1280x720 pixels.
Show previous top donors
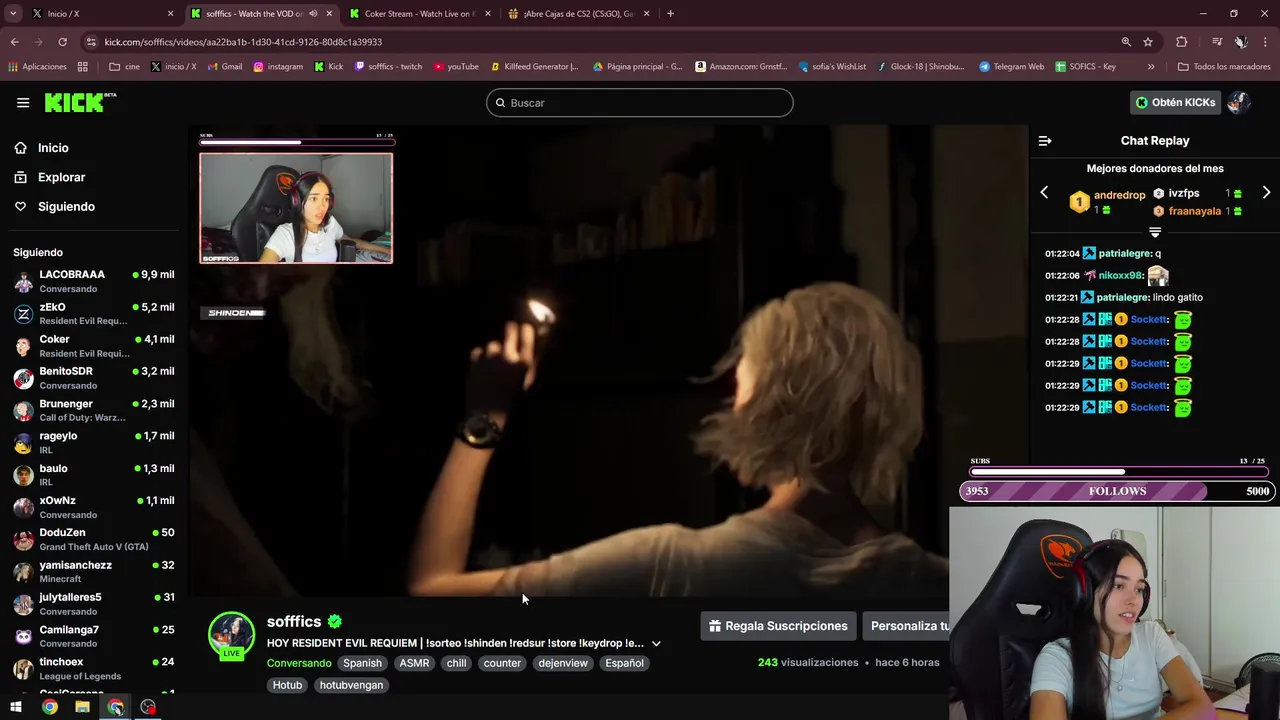click(x=1044, y=192)
